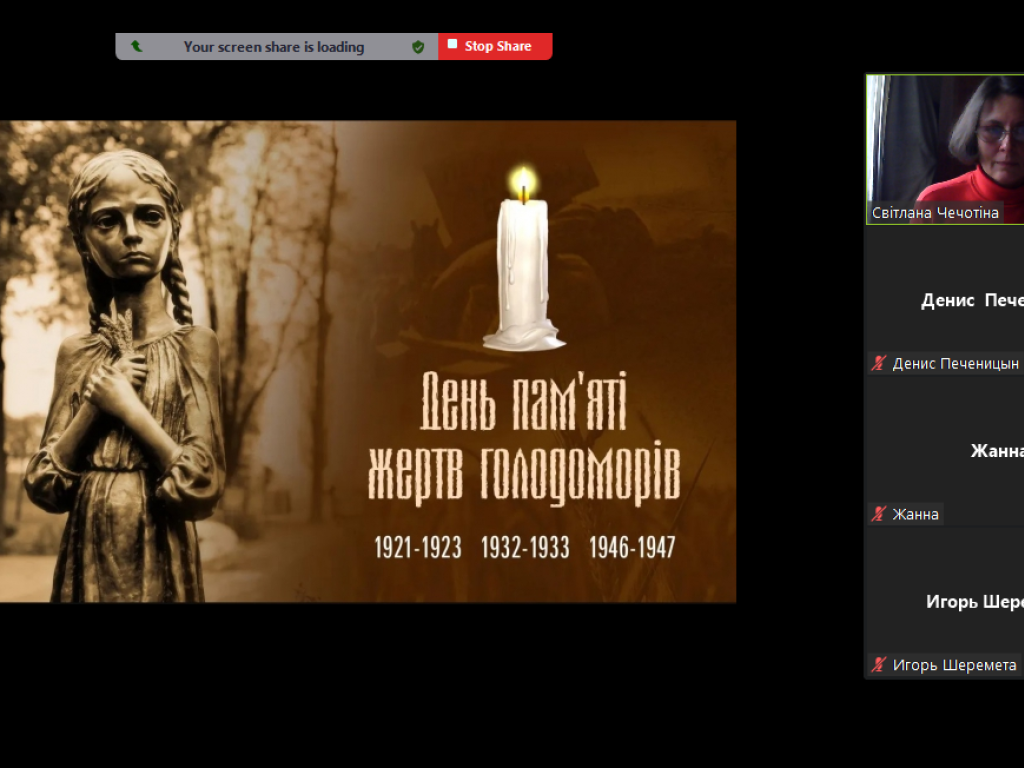Click Игорь Шеремета's muted microphone icon
This screenshot has width=1024, height=768.
click(879, 665)
